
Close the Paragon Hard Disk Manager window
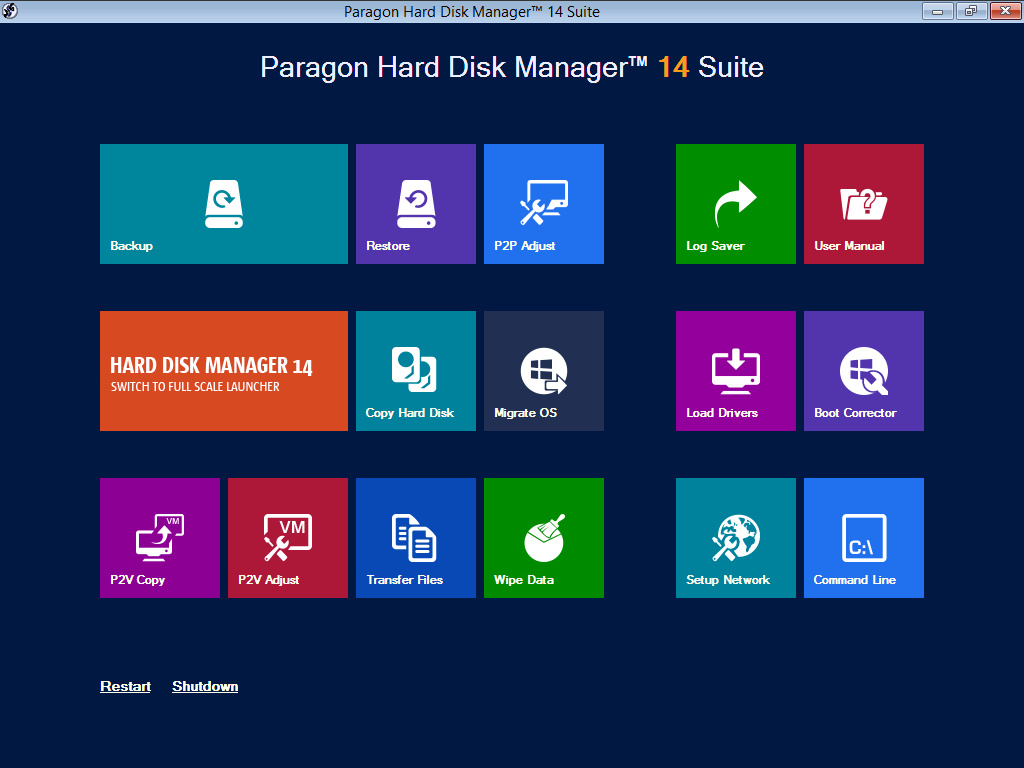1005,10
